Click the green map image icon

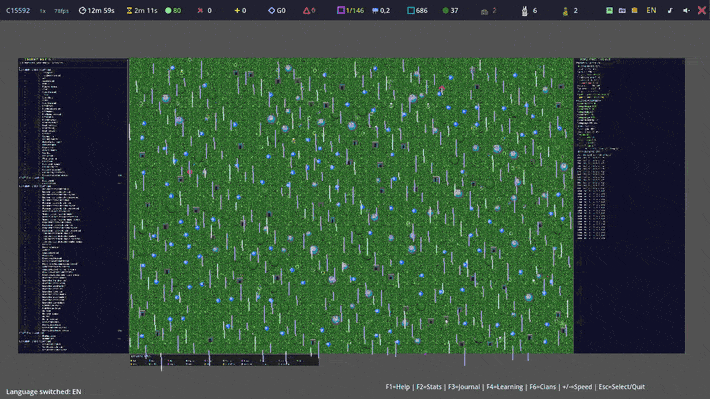pyautogui.click(x=609, y=10)
